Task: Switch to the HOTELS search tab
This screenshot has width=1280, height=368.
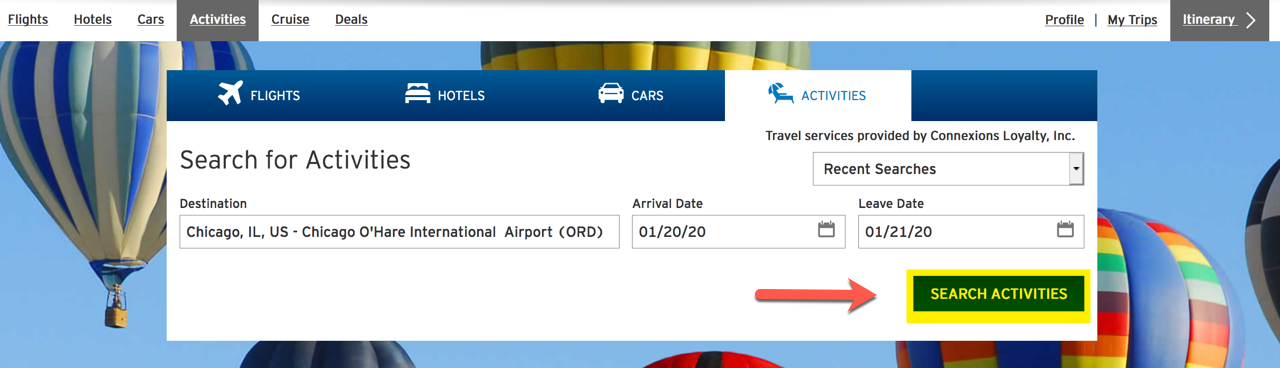Action: [445, 95]
